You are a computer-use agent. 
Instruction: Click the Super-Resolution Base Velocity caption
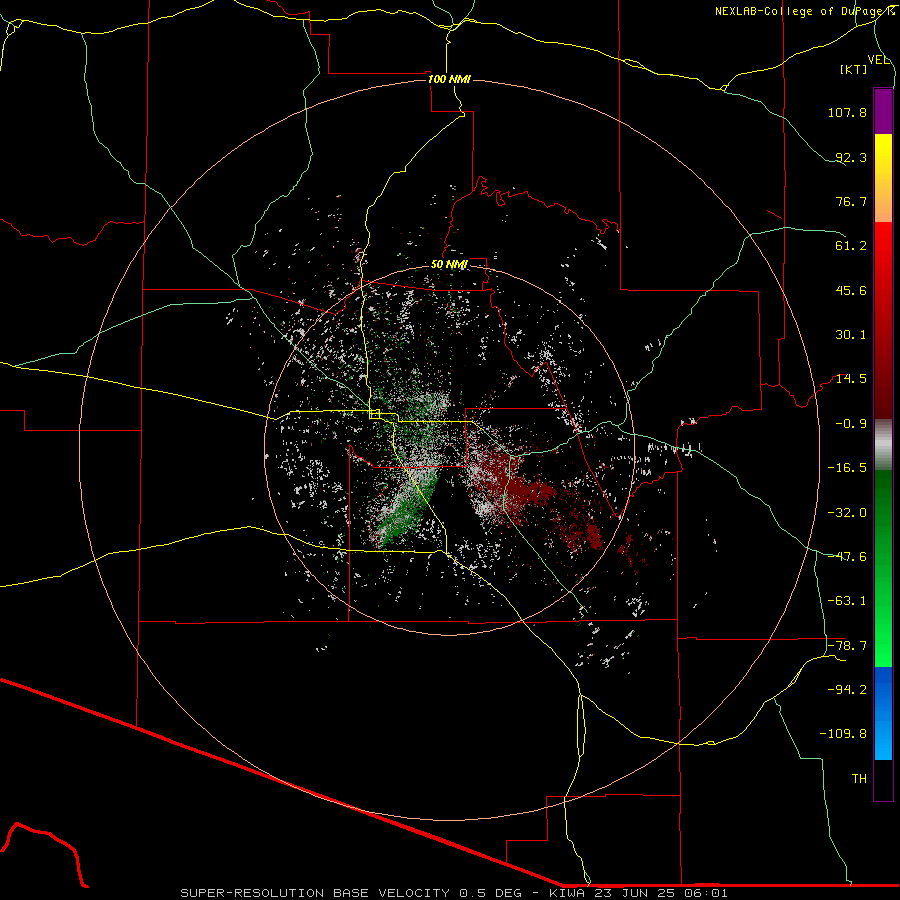454,893
